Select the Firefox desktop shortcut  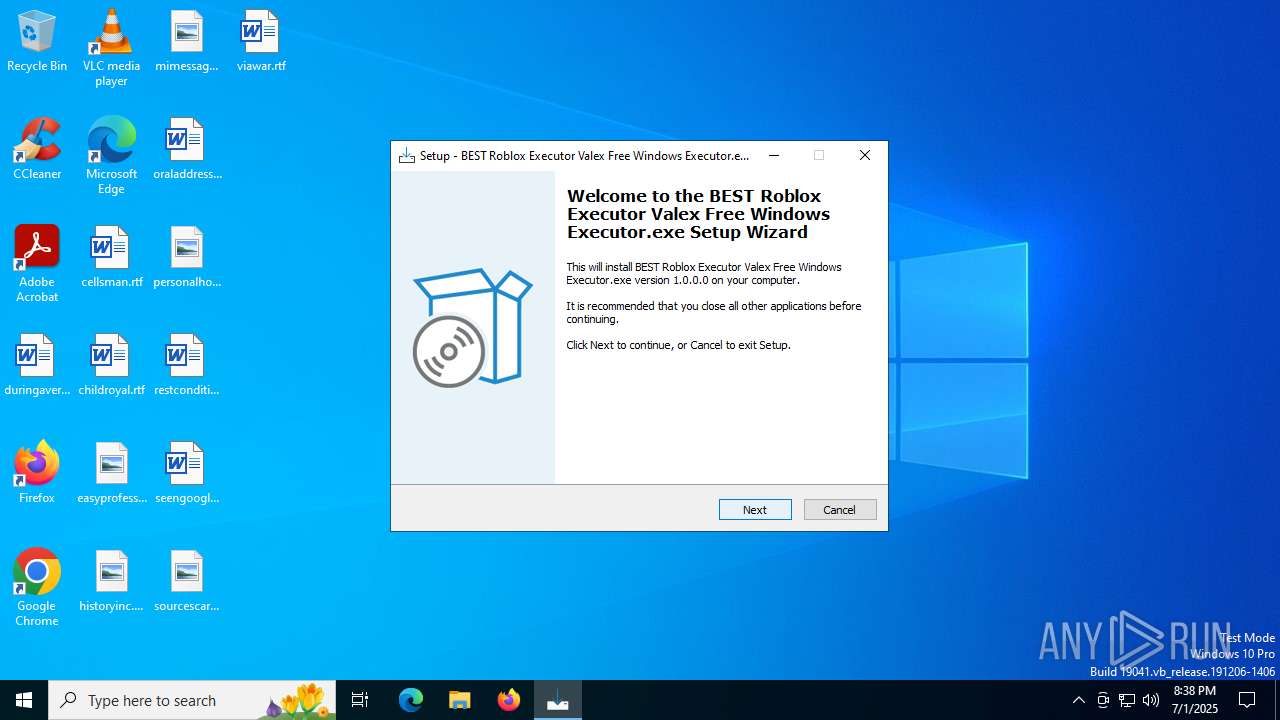point(37,474)
